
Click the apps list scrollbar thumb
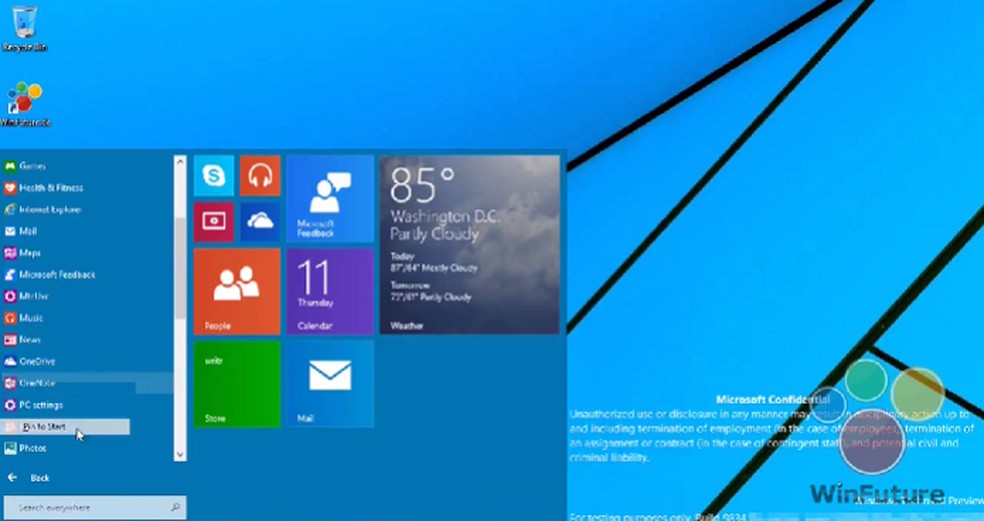(x=180, y=268)
